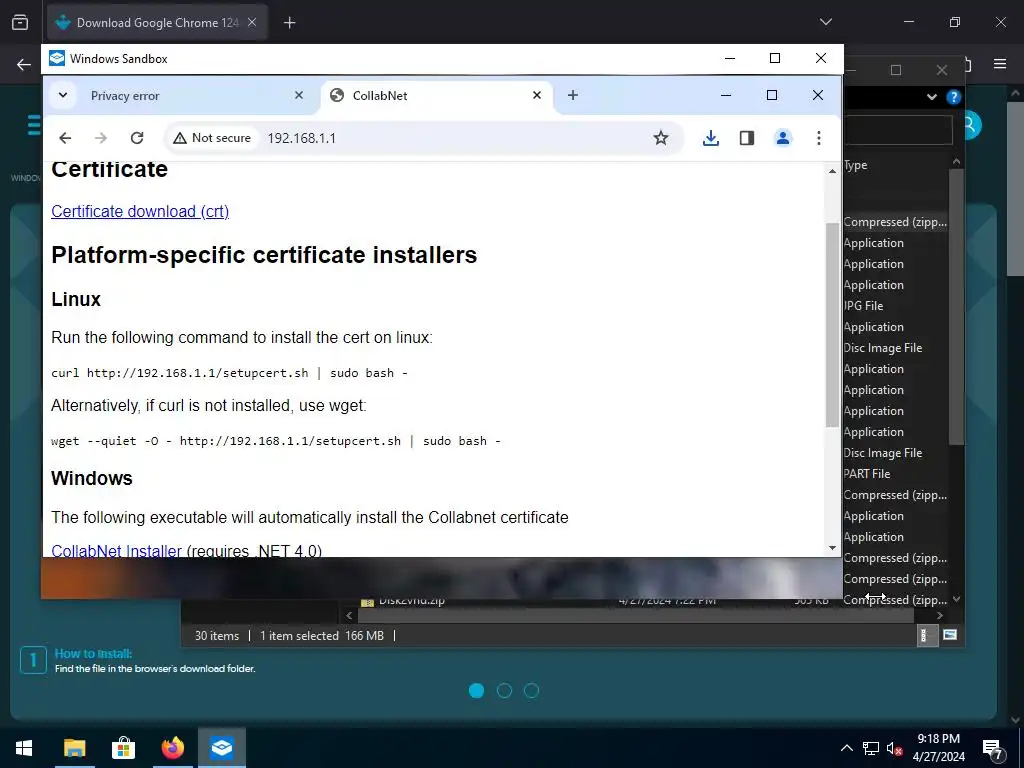Click the JPG File type entry
This screenshot has width=1024, height=768.
[x=863, y=306]
